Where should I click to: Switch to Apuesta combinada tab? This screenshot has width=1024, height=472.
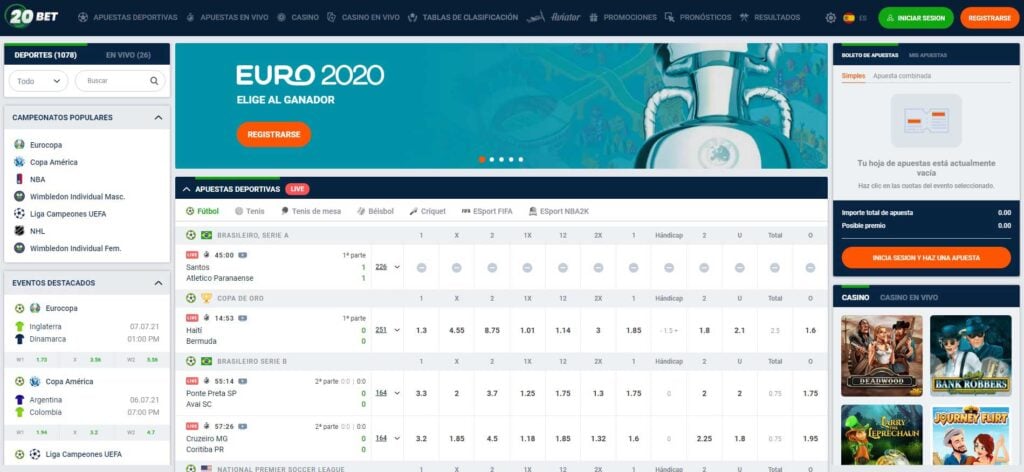click(902, 76)
